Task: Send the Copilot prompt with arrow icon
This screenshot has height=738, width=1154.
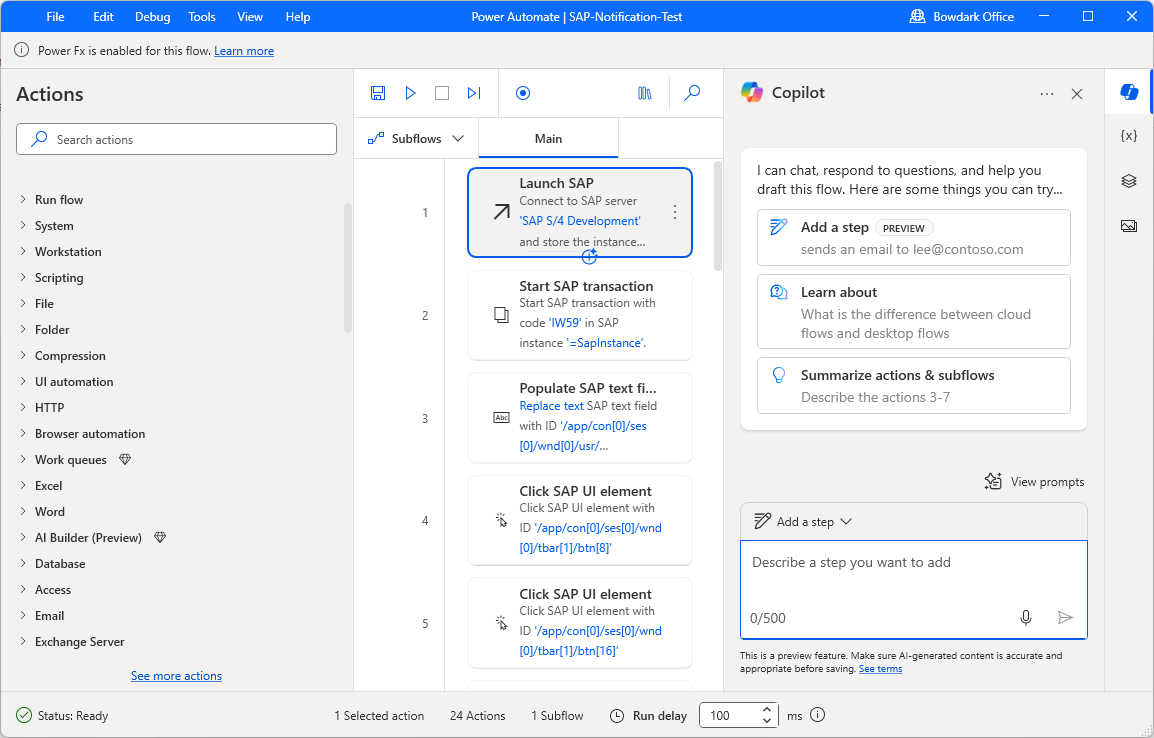Action: point(1064,617)
